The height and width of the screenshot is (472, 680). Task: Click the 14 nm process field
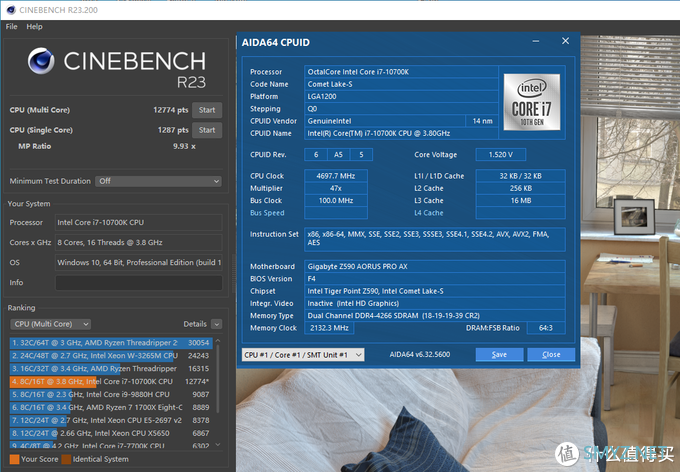click(x=482, y=121)
